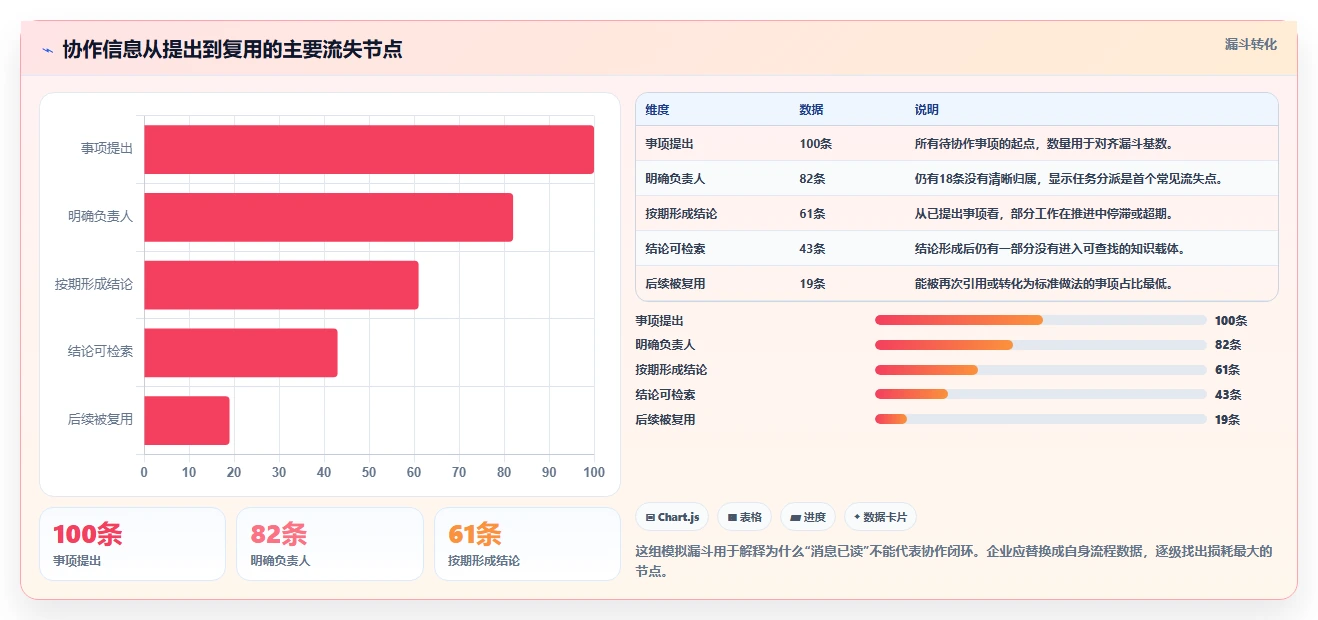The height and width of the screenshot is (620, 1318).
Task: Click the 漏斗转化 label in the header
Action: [1250, 45]
